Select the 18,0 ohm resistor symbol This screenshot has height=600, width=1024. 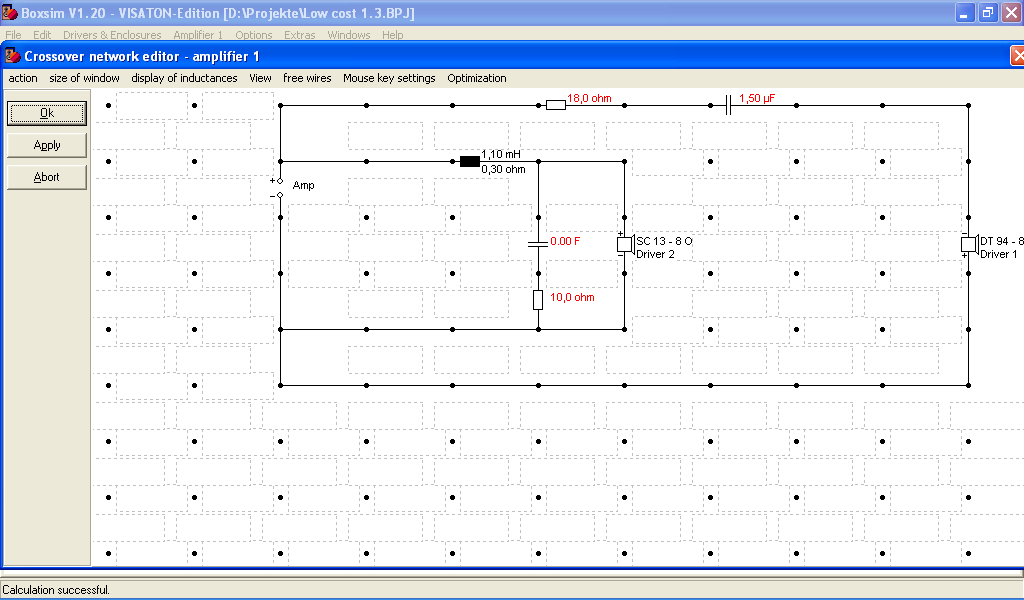click(x=555, y=105)
